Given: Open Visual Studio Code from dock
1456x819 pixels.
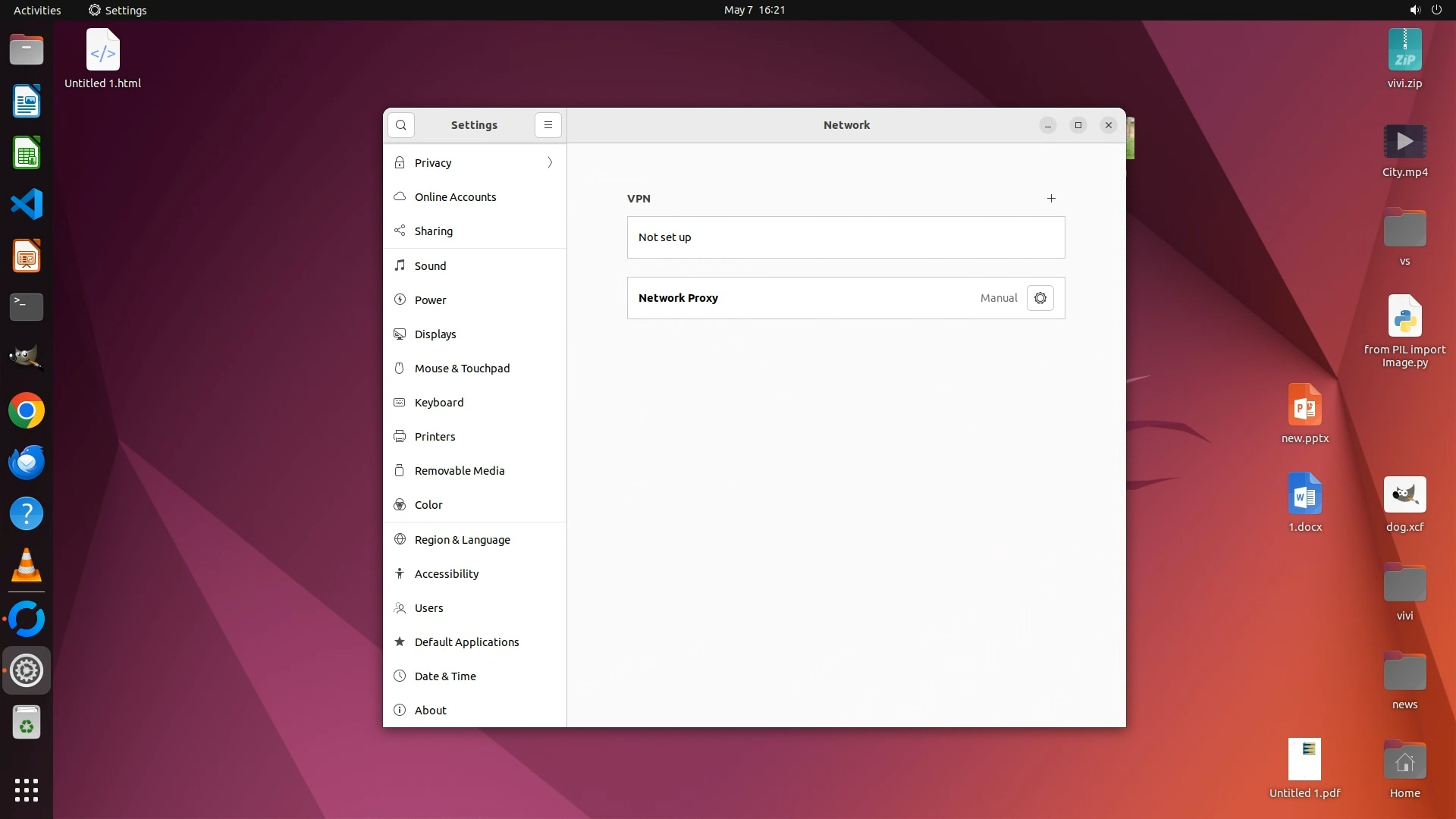Looking at the screenshot, I should point(27,205).
